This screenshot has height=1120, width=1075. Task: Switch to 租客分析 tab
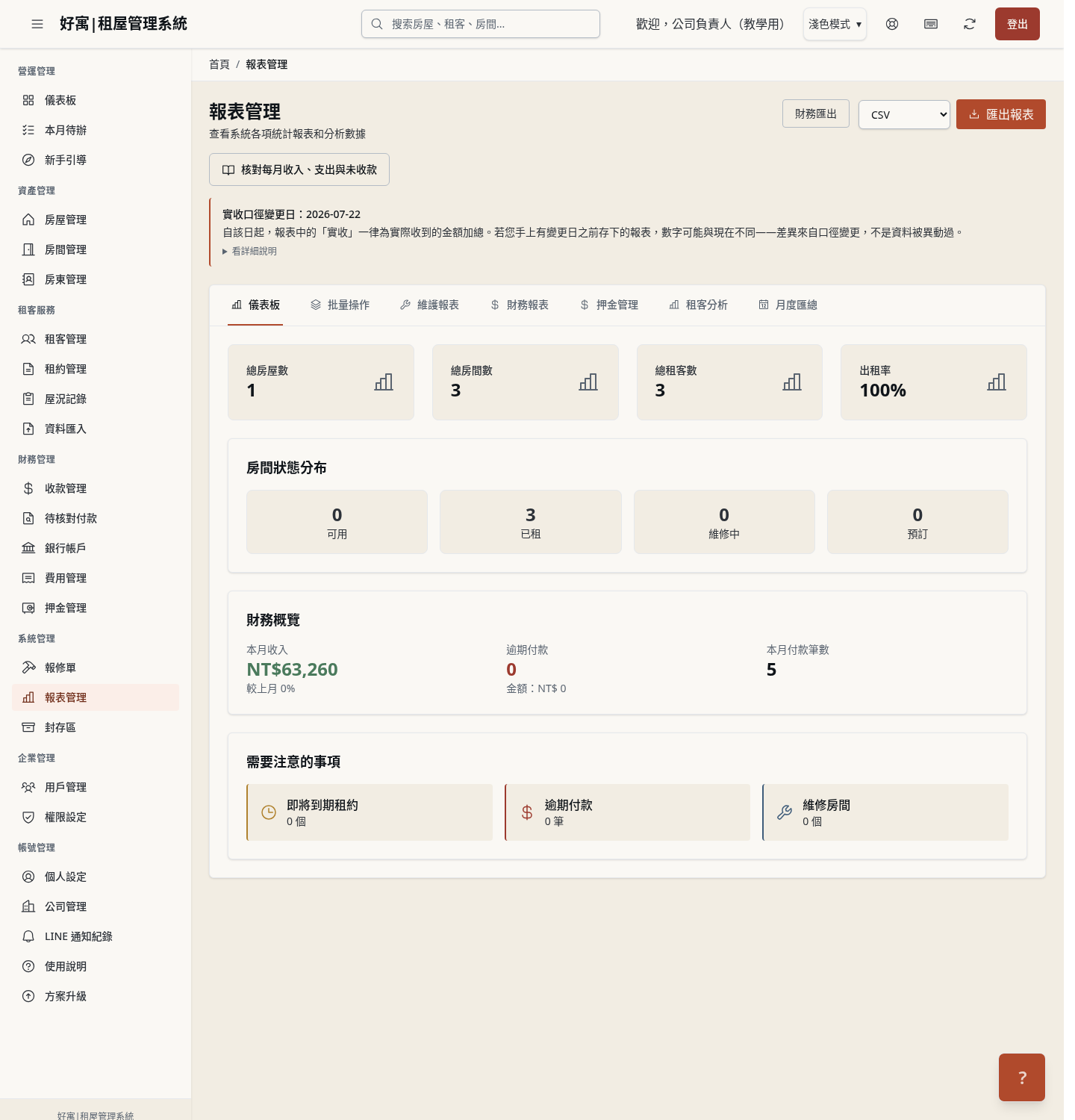(698, 305)
